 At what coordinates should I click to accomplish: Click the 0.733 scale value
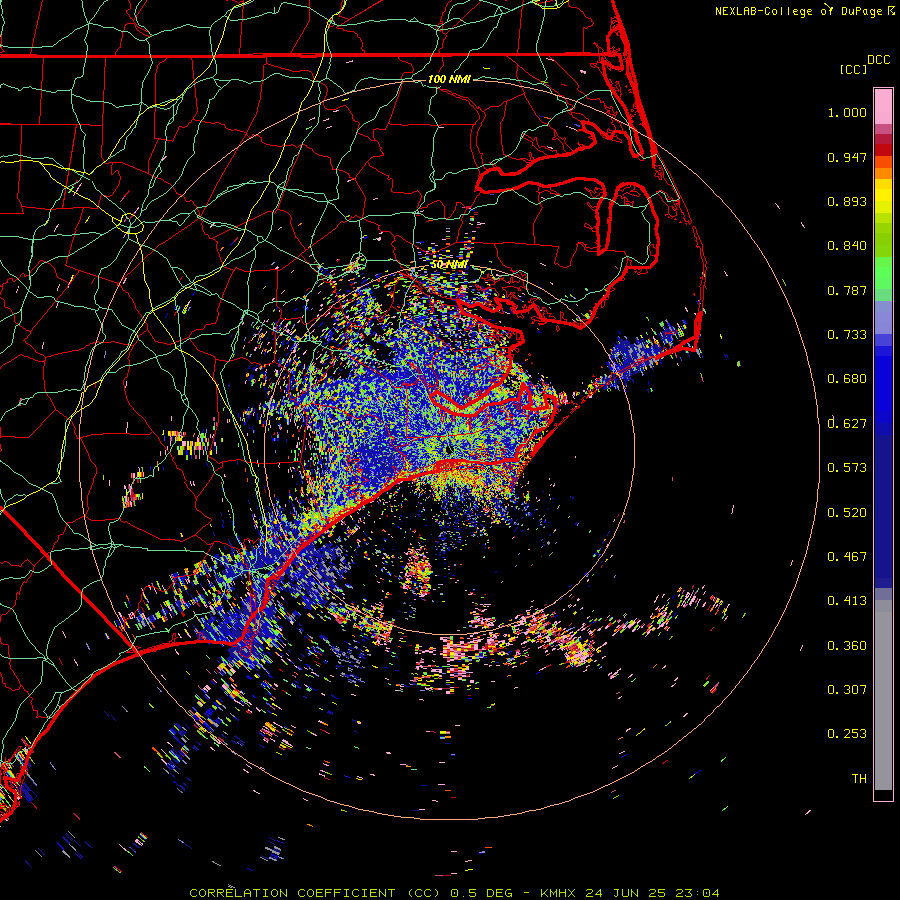pyautogui.click(x=847, y=335)
